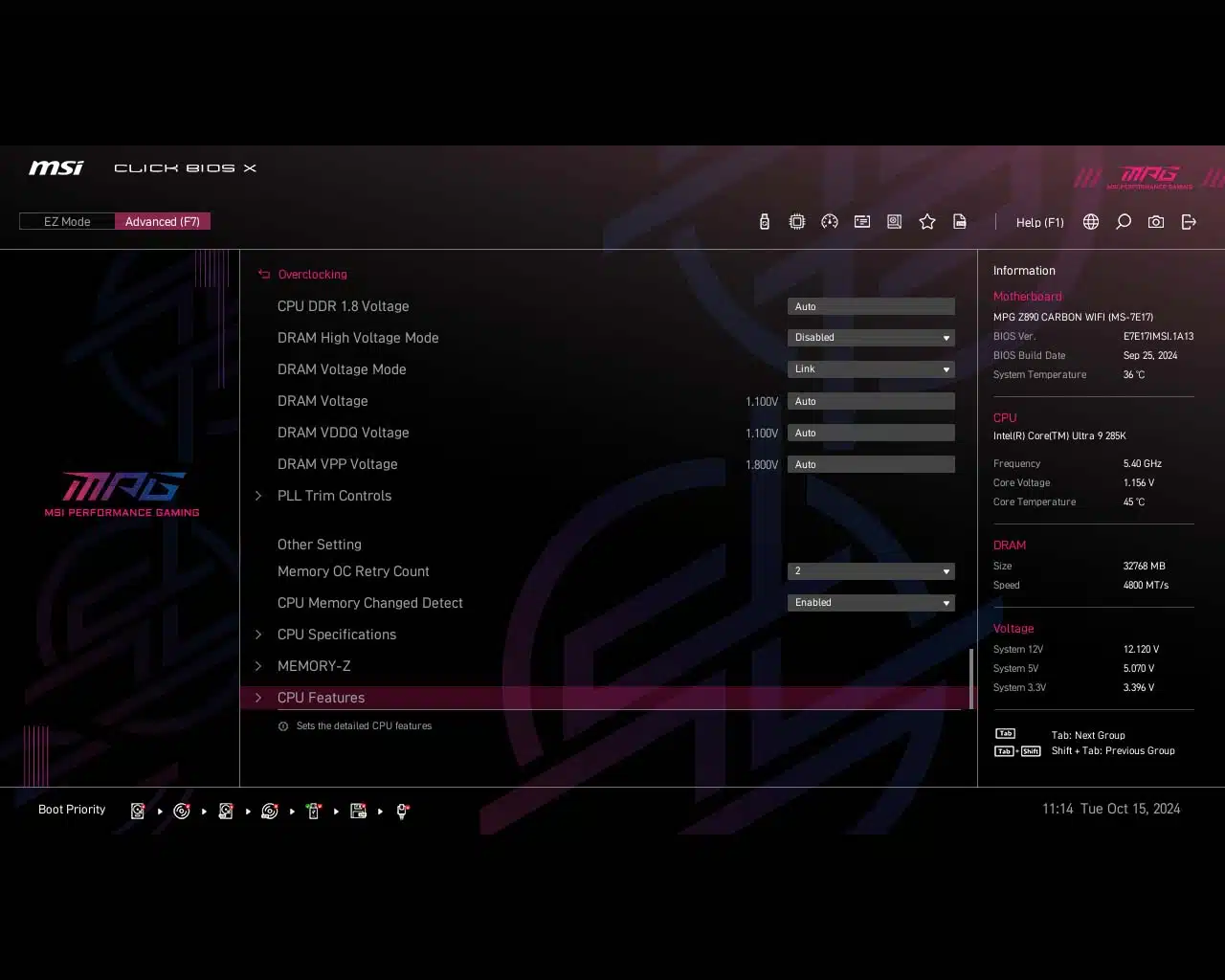The width and height of the screenshot is (1225, 980).
Task: Select the network plug boot device icon
Action: click(x=402, y=811)
